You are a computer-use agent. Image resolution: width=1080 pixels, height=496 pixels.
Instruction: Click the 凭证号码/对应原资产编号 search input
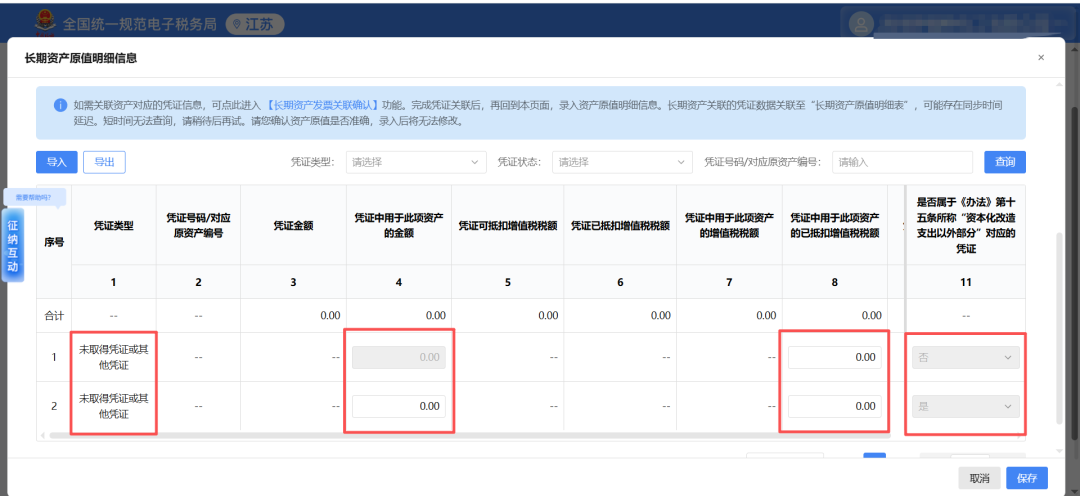(x=902, y=162)
